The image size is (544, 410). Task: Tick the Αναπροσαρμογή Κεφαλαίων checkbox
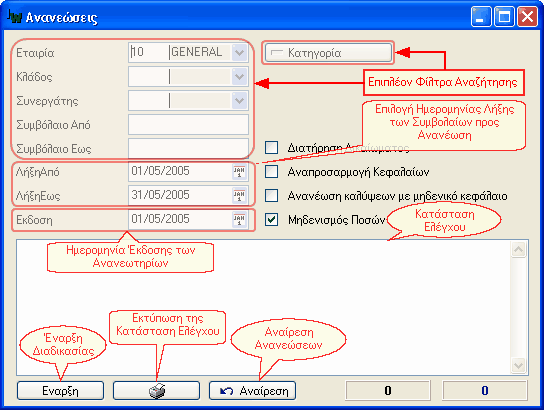[x=271, y=171]
